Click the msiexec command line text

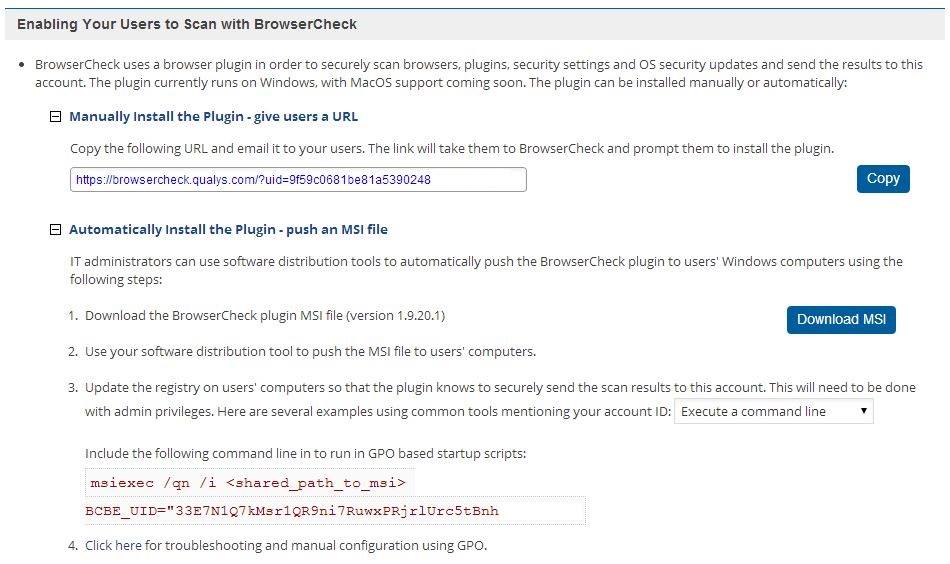coord(247,482)
